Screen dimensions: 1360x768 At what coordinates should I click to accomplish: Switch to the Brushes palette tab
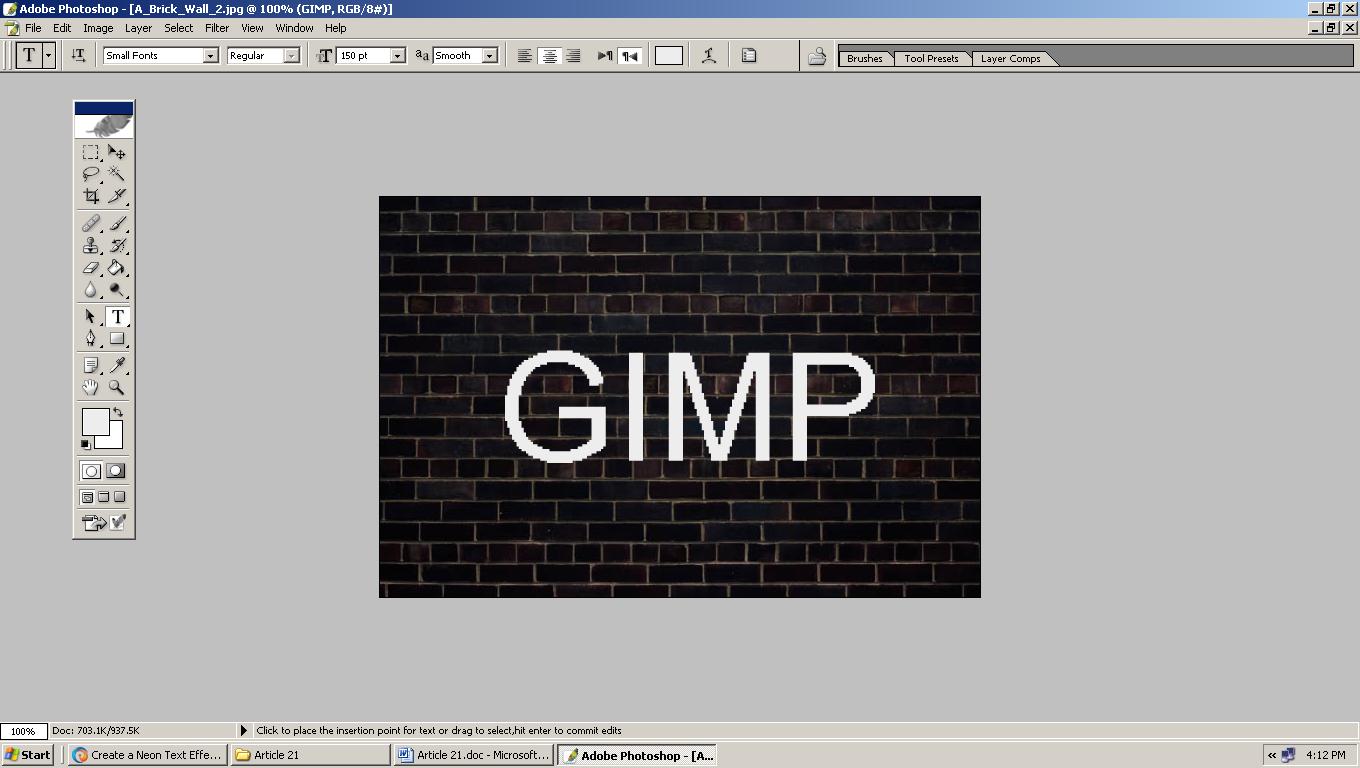pos(865,58)
